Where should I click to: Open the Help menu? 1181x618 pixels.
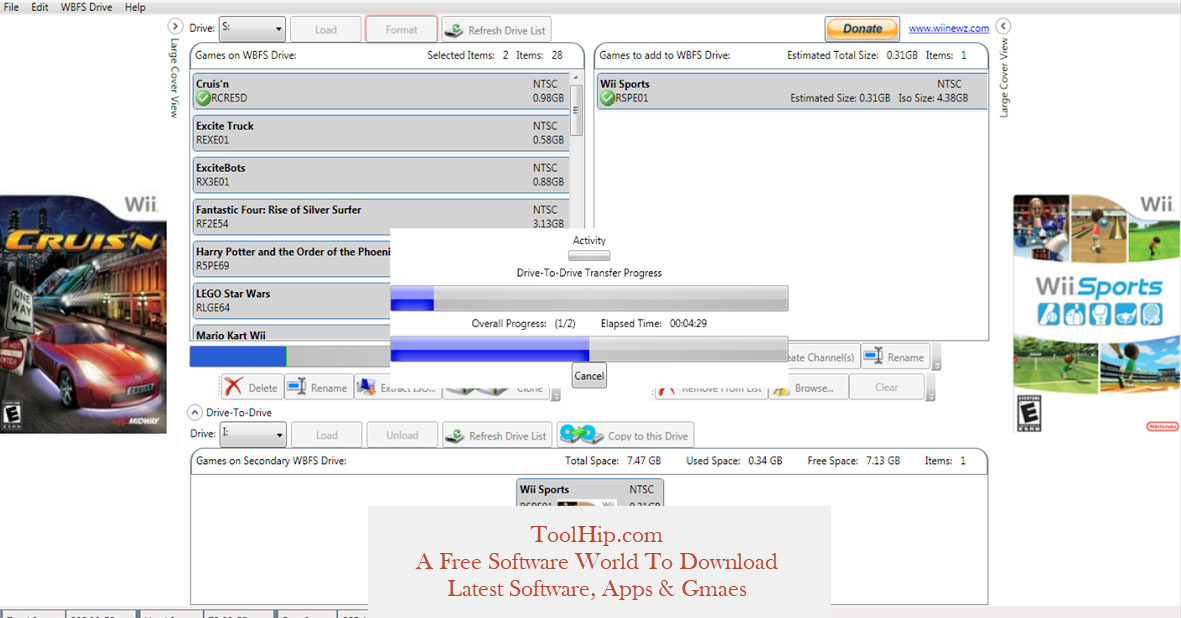tap(135, 7)
